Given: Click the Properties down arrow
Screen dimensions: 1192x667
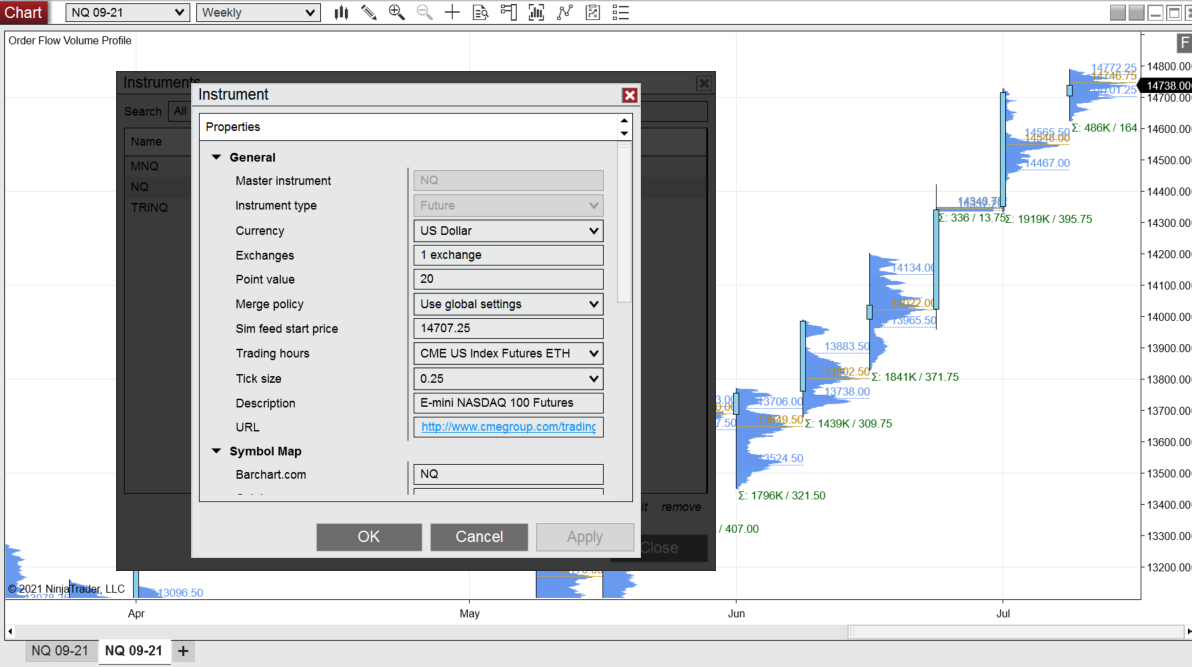Looking at the screenshot, I should 624,133.
